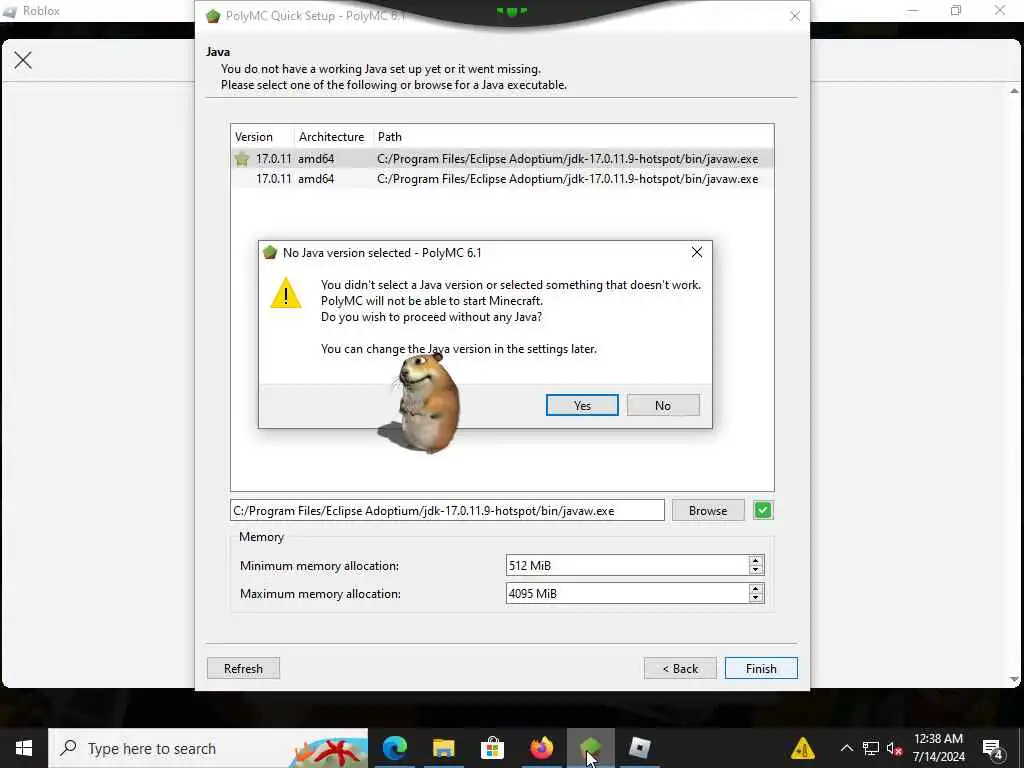Click the yellow warning icon in dialog
Screen dimensions: 1024x768
(x=286, y=293)
